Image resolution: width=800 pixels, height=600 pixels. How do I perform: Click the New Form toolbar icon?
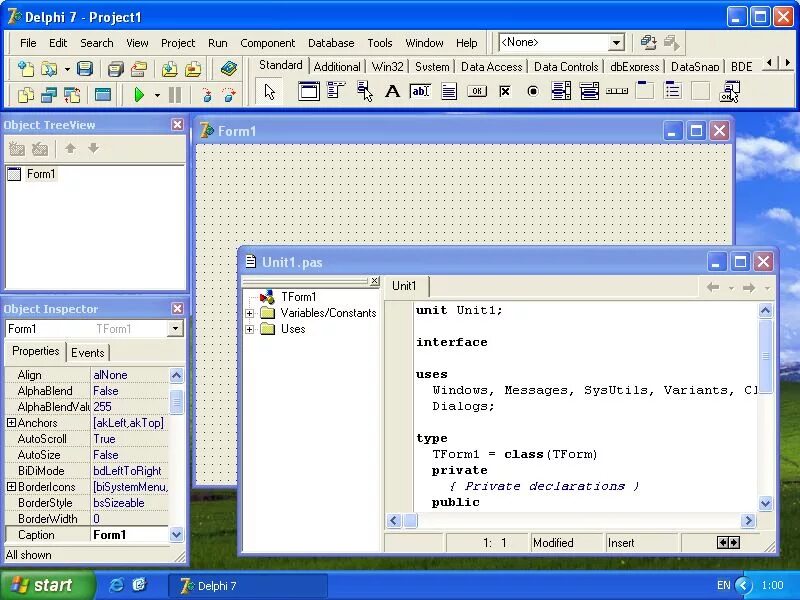click(x=103, y=94)
